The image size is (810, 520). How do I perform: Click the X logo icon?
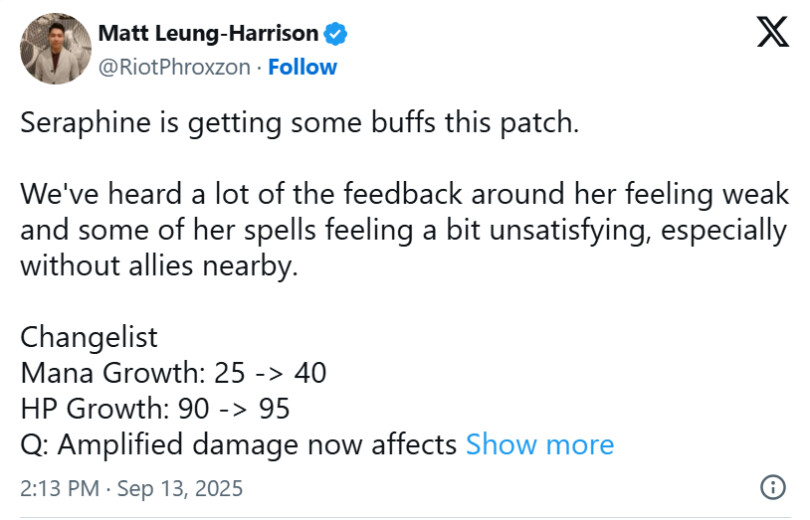tap(771, 34)
